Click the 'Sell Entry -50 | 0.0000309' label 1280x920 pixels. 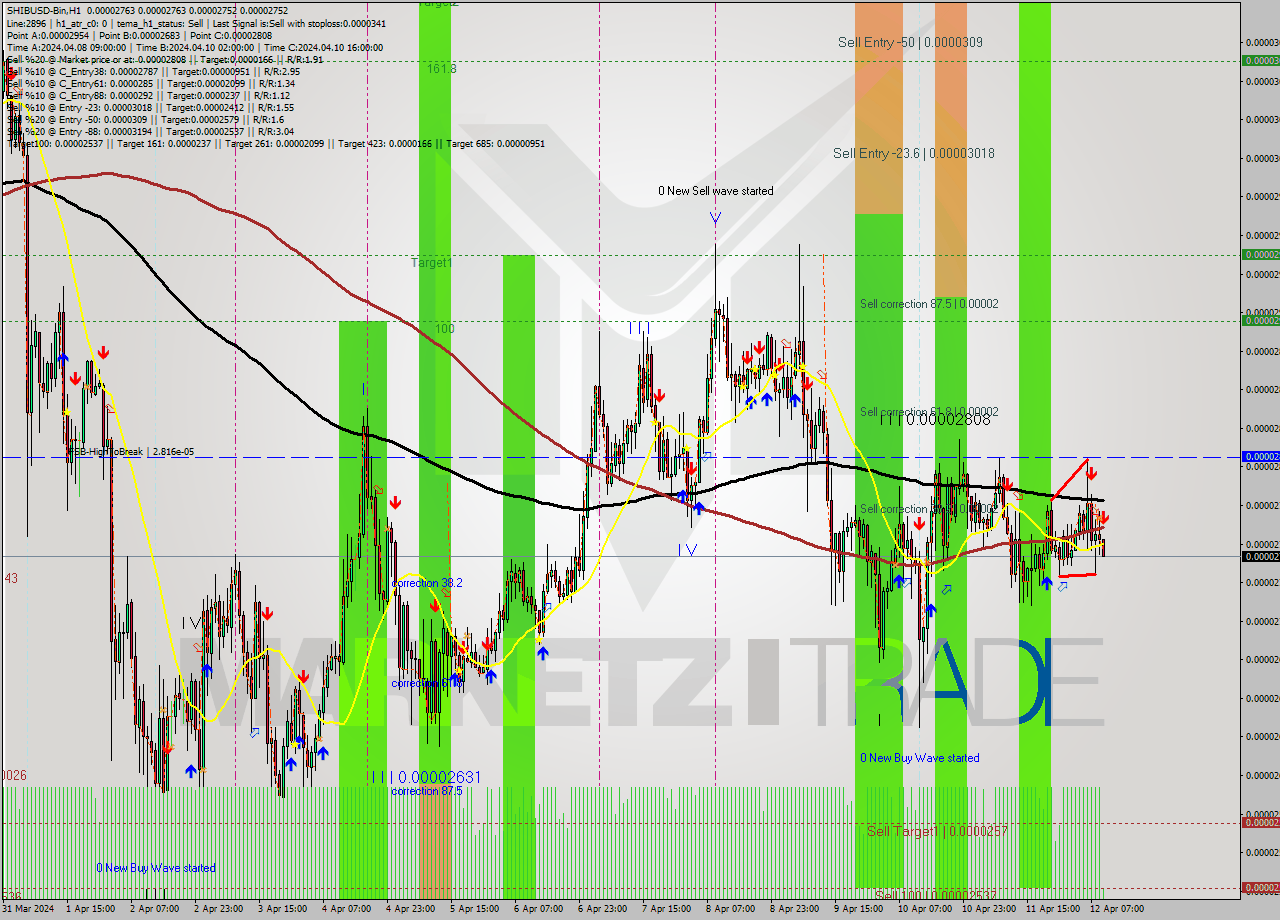click(909, 42)
